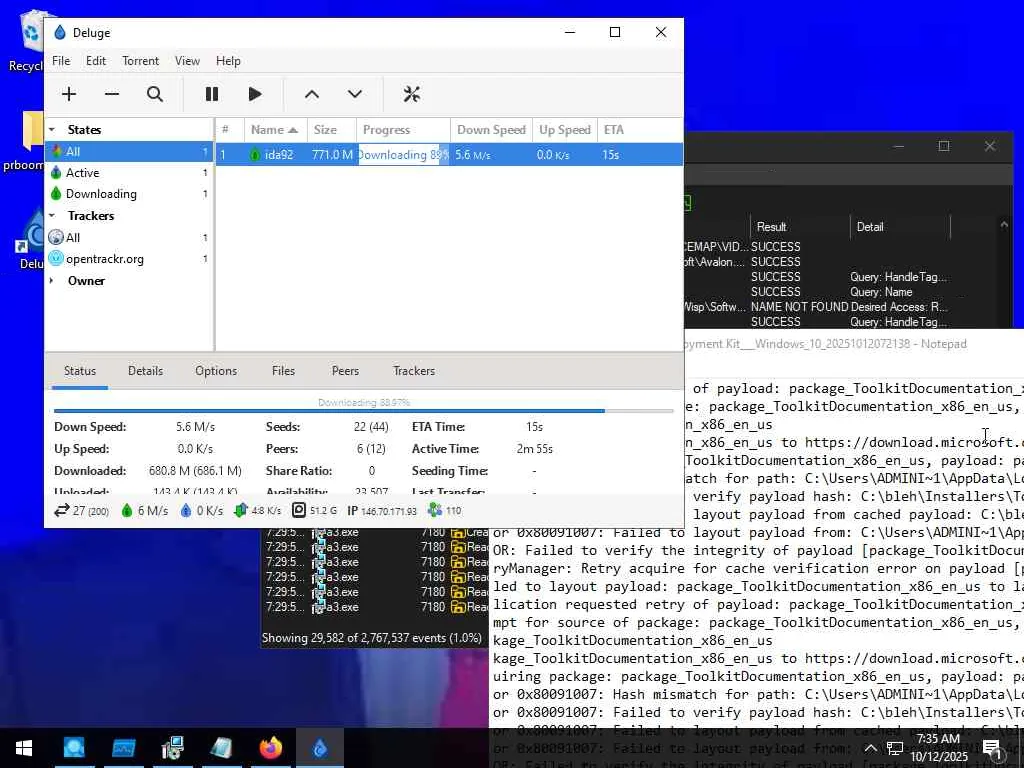The image size is (1024, 768).
Task: Click the system monitor taskbar icon
Action: (123, 748)
